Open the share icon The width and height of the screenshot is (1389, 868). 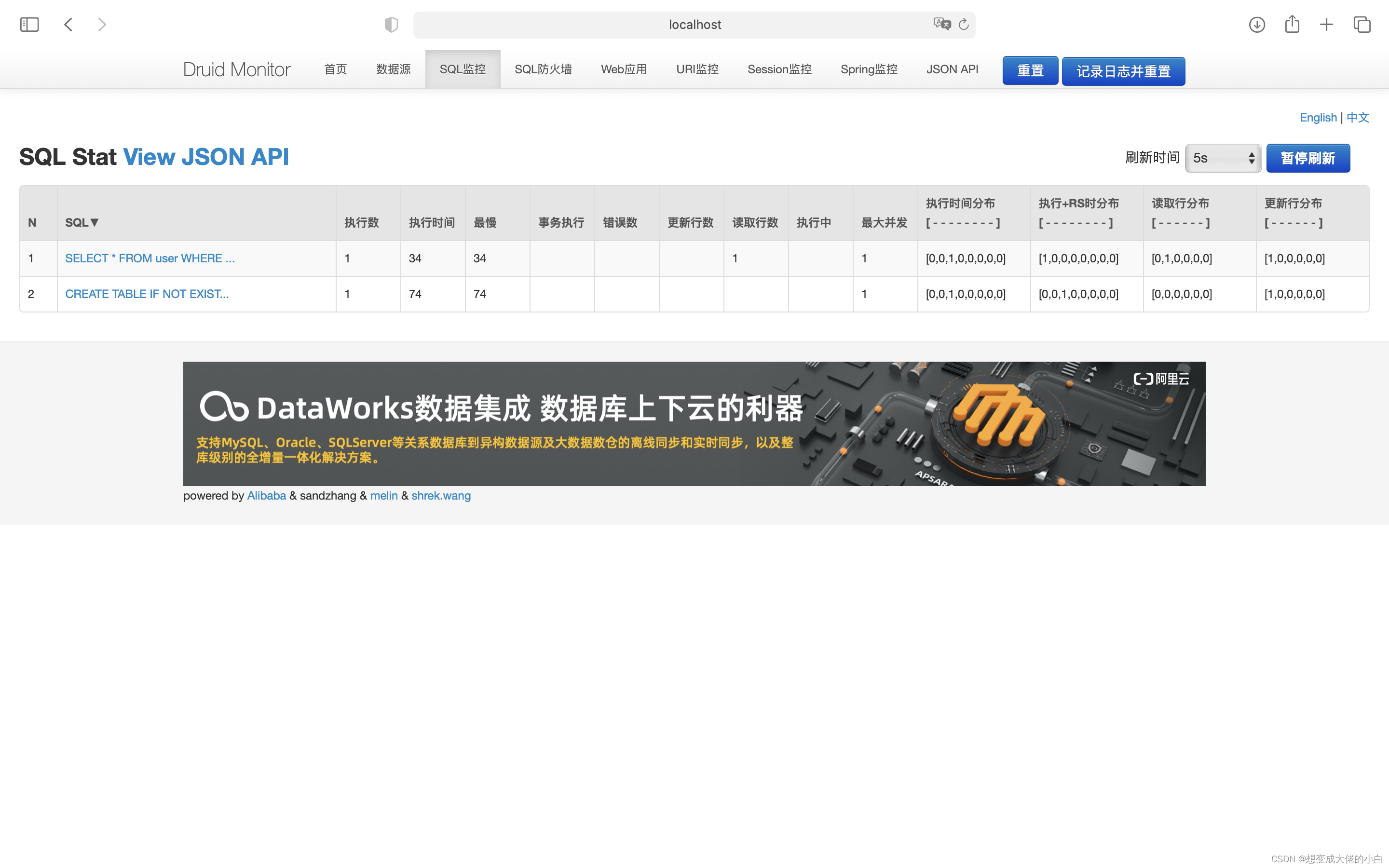click(1292, 24)
